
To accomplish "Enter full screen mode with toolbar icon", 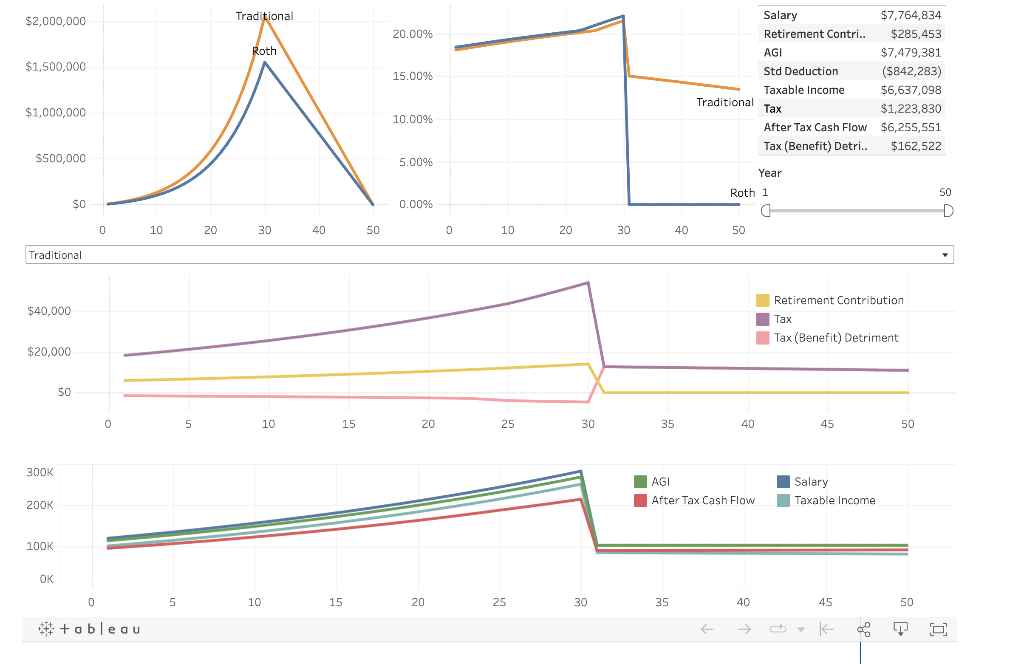I will (938, 629).
